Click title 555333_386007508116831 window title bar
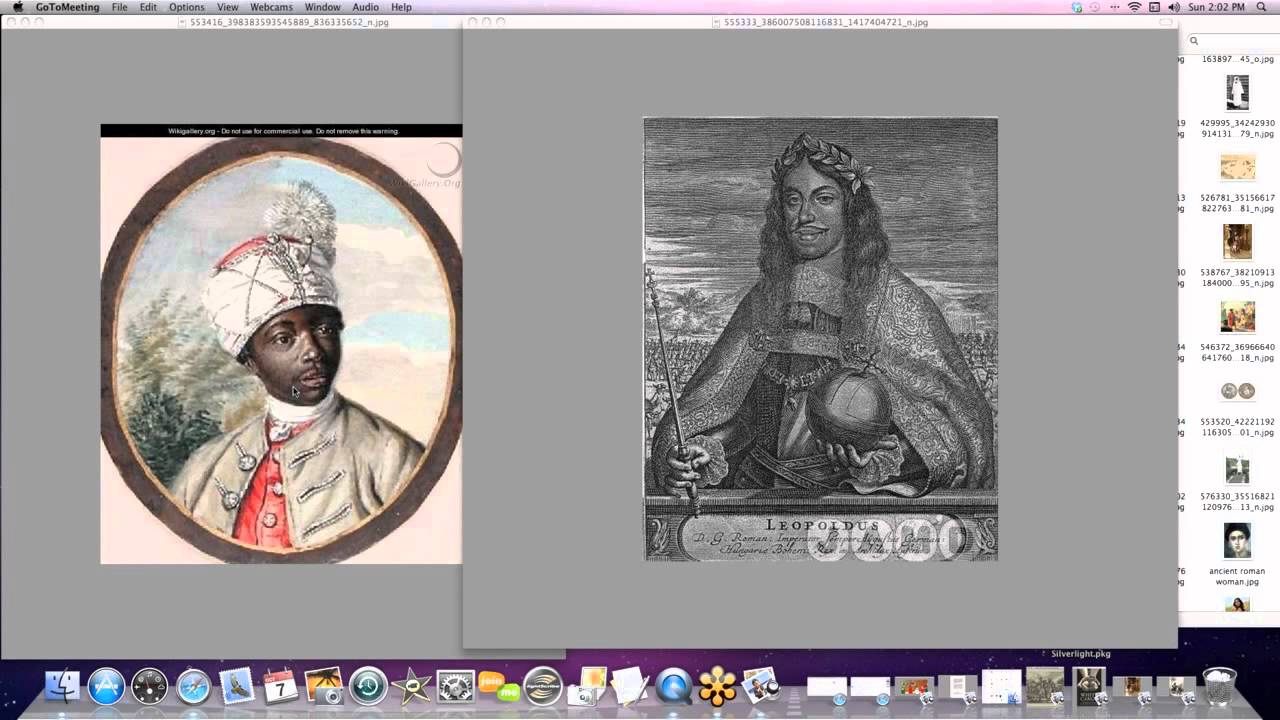 point(826,21)
